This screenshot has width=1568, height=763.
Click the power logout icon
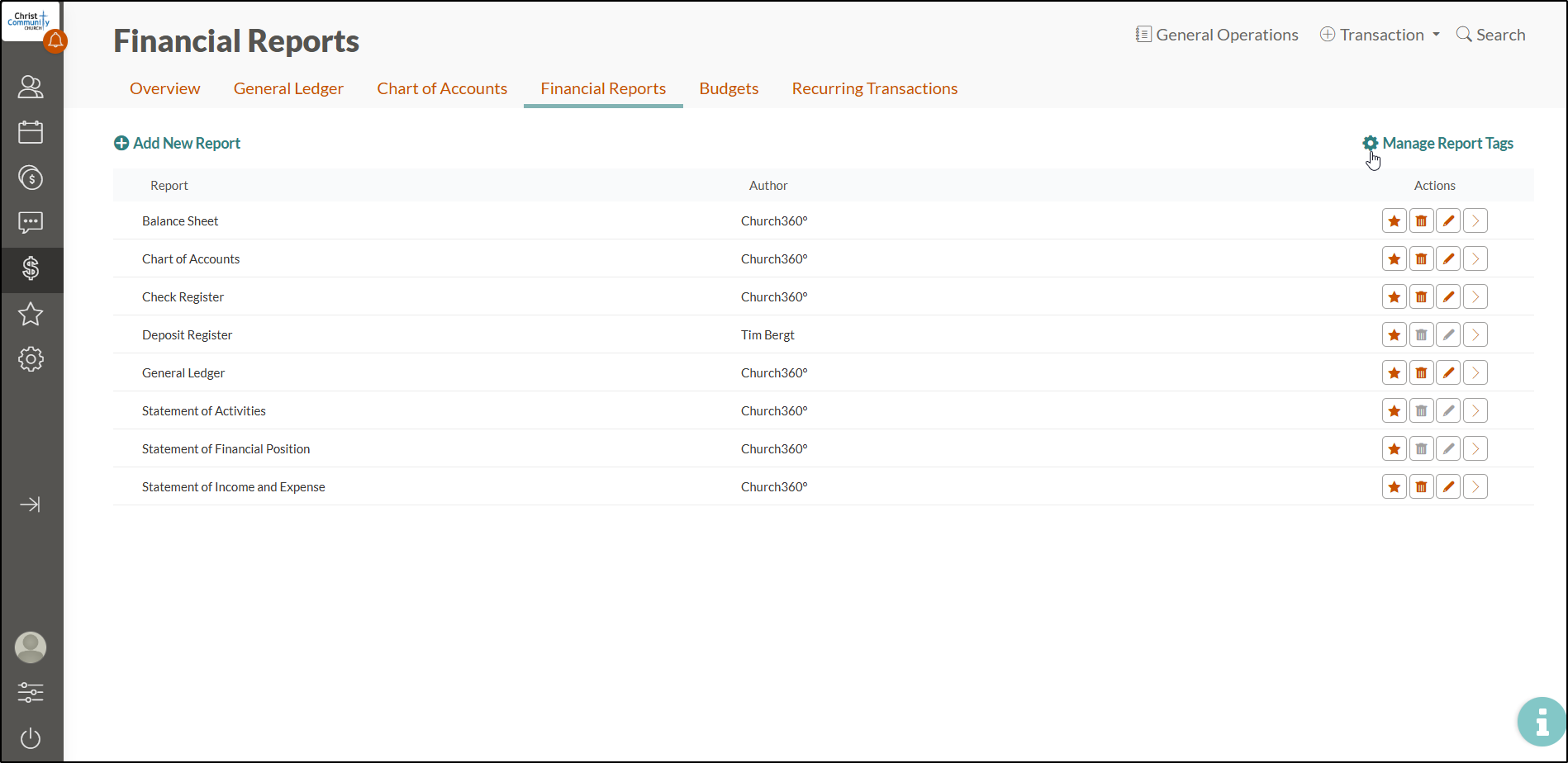coord(31,738)
